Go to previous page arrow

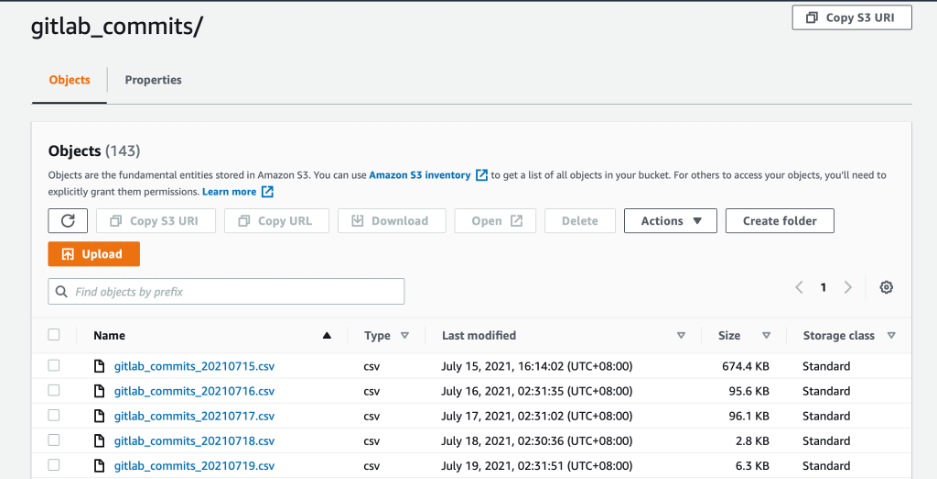[799, 288]
